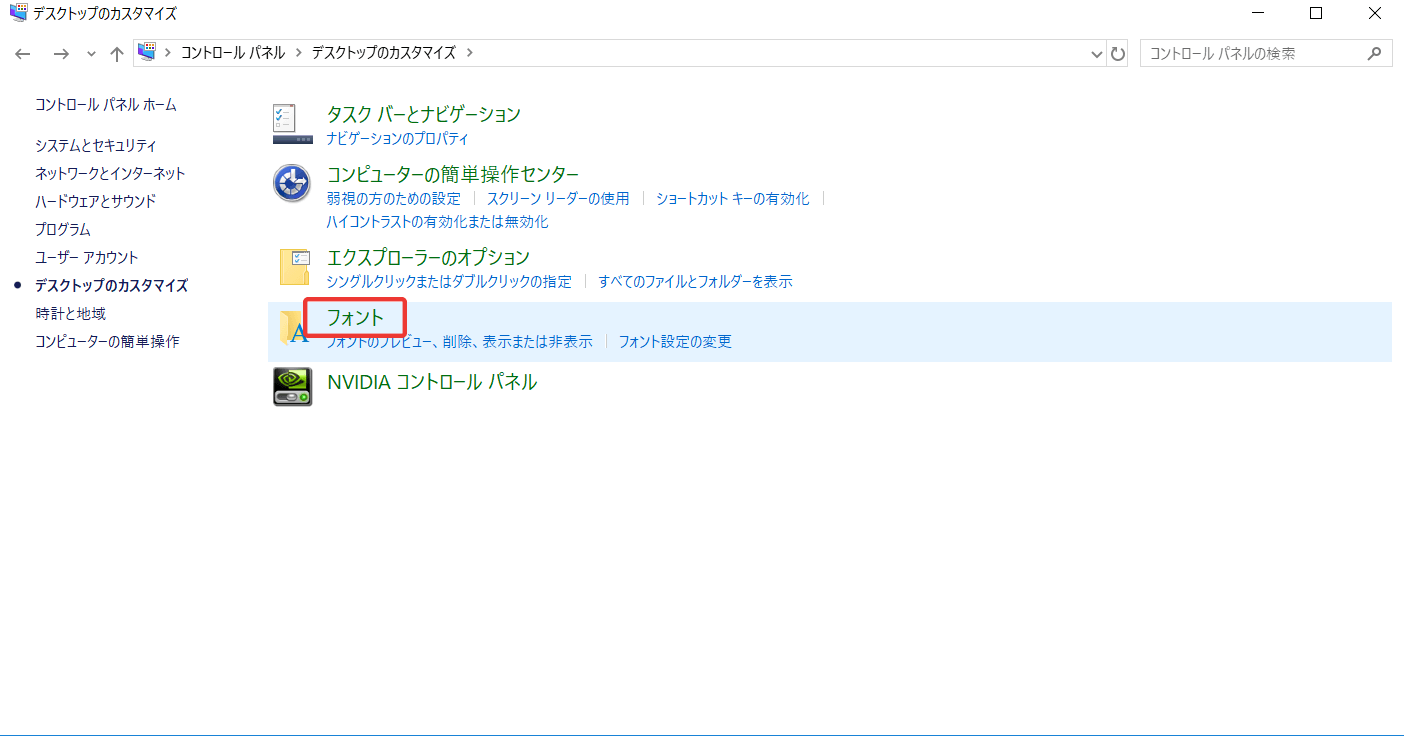Click the refresh button beside address bar
The width and height of the screenshot is (1404, 736).
[1118, 54]
